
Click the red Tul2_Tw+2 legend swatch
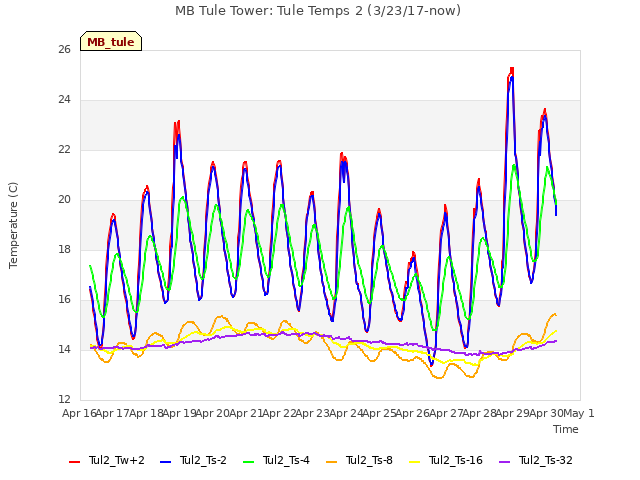tap(74, 462)
